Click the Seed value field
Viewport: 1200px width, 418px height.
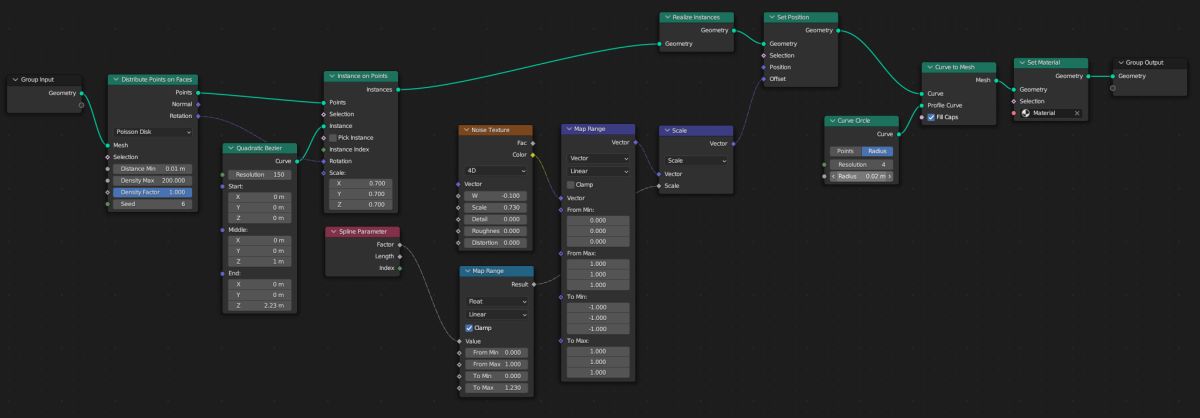pos(152,204)
